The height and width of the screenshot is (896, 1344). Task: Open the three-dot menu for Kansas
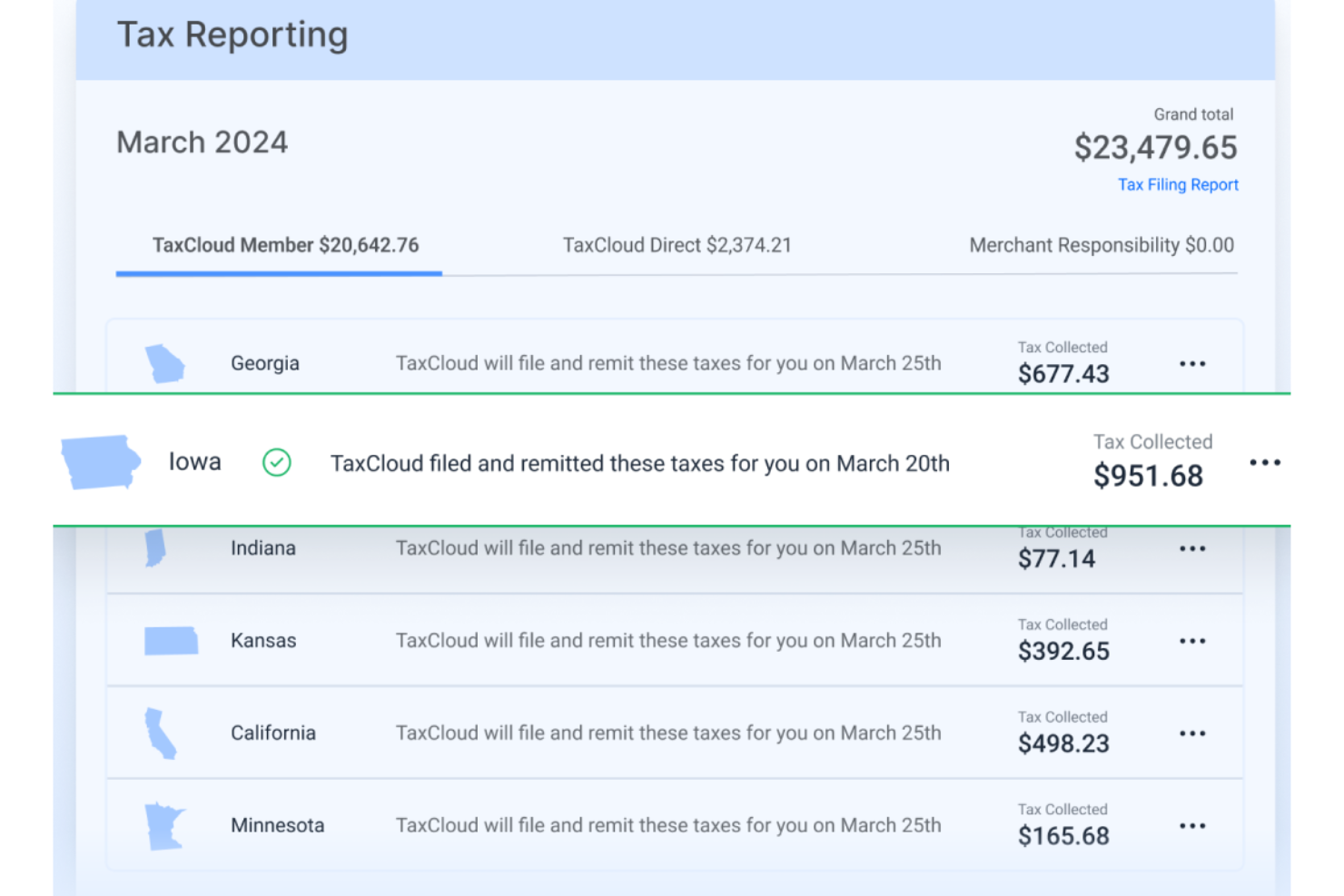tap(1192, 640)
